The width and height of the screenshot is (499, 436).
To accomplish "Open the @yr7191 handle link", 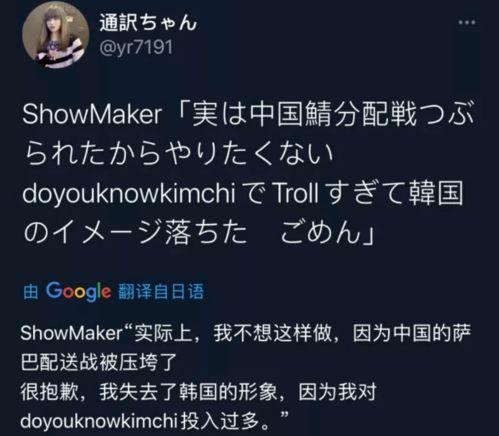I will (x=136, y=47).
